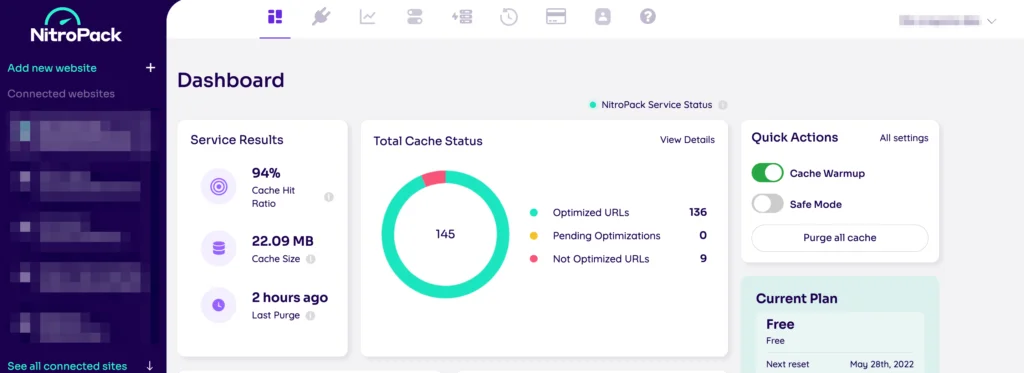Open the history clock icon
Screen dimensions: 1024x373
pos(509,17)
